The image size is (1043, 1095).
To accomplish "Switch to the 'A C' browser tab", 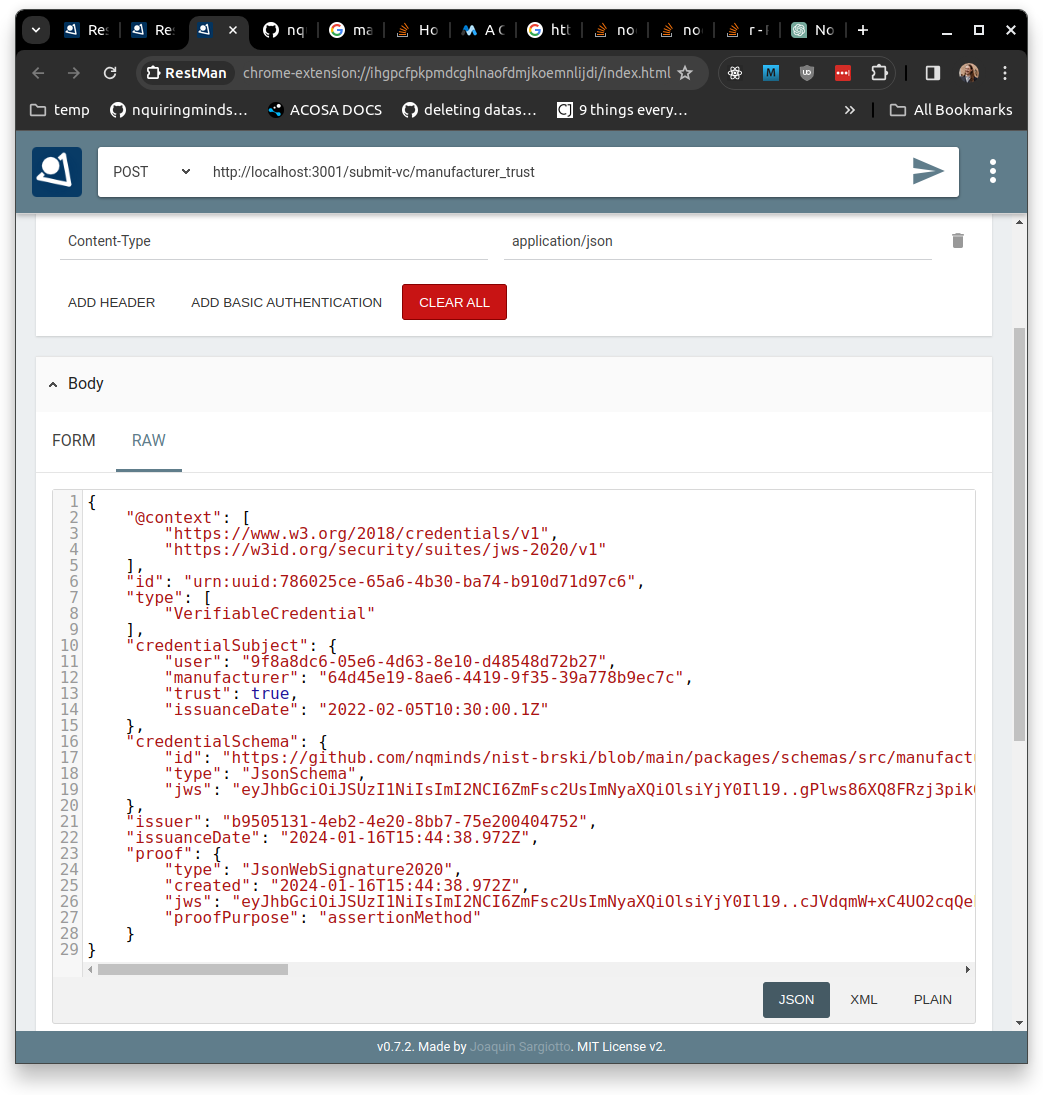I will [x=483, y=30].
